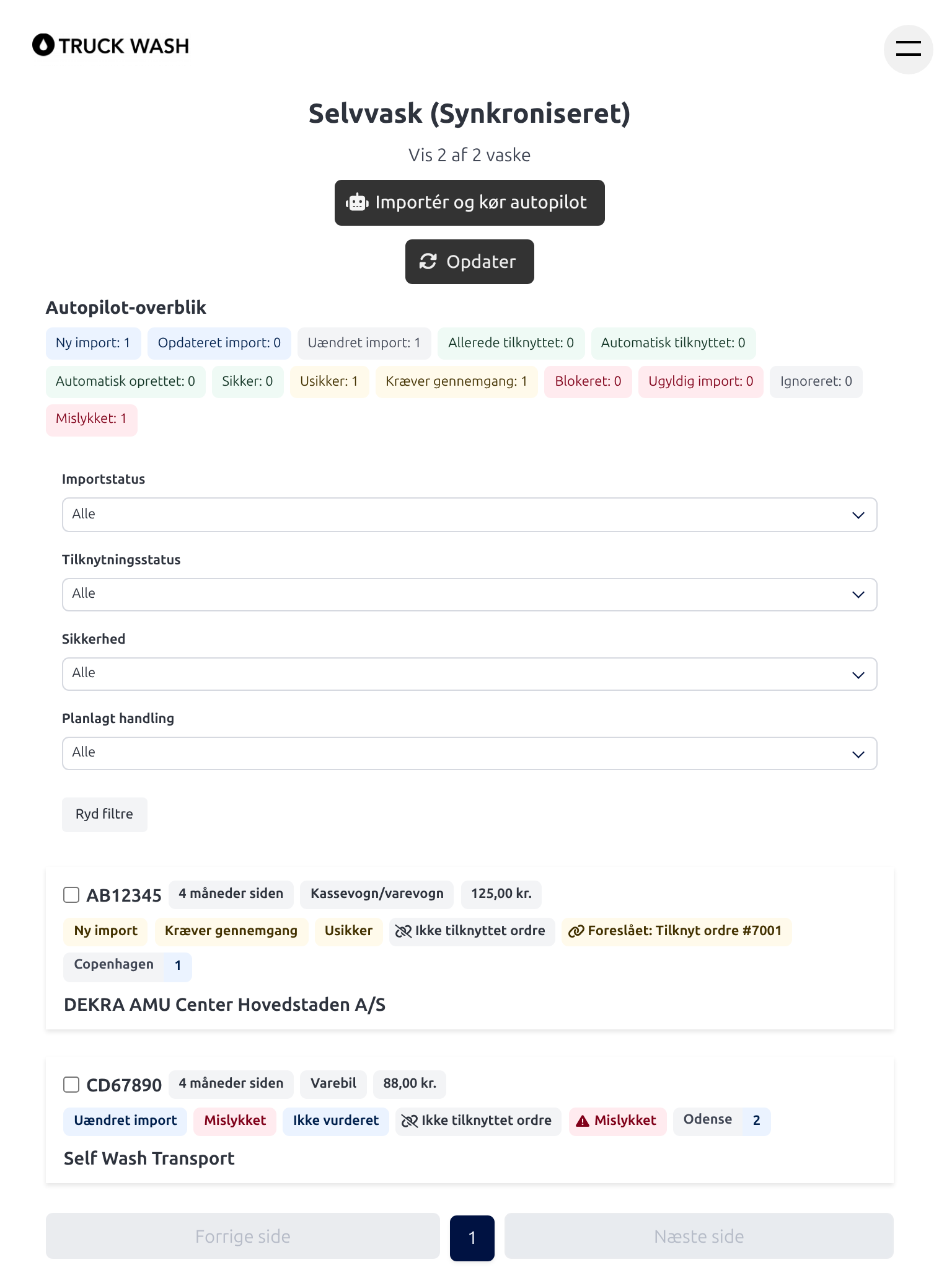The image size is (952, 1270).
Task: Select the Ny import: 1 chip
Action: point(94,344)
